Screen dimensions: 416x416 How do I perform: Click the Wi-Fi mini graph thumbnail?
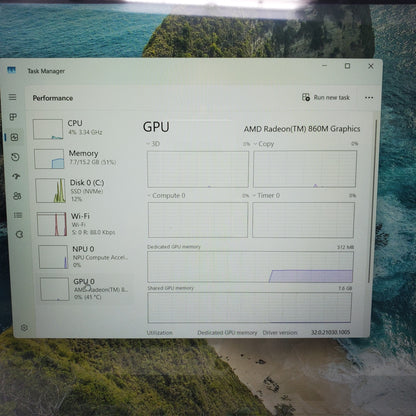52,224
